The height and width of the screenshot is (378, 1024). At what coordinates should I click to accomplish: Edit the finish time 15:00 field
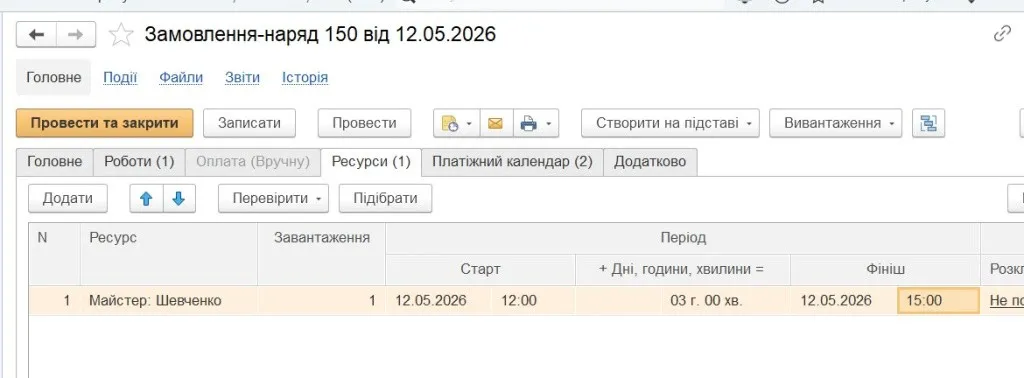(938, 300)
